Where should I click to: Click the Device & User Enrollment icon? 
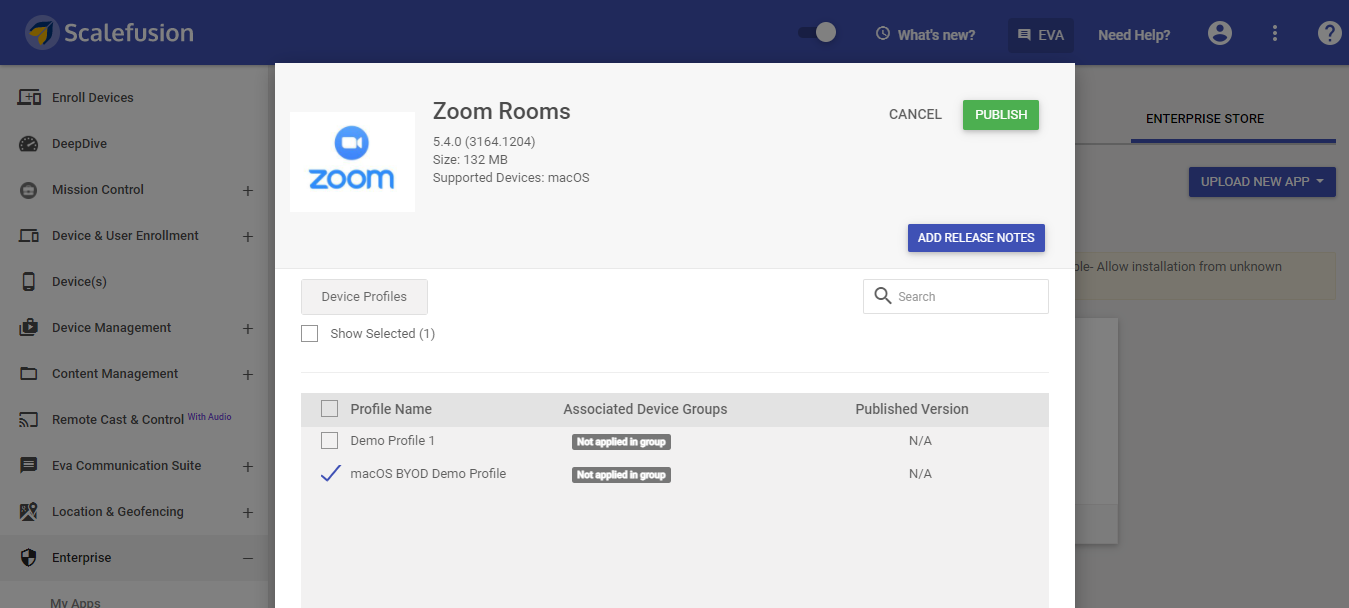tap(29, 235)
